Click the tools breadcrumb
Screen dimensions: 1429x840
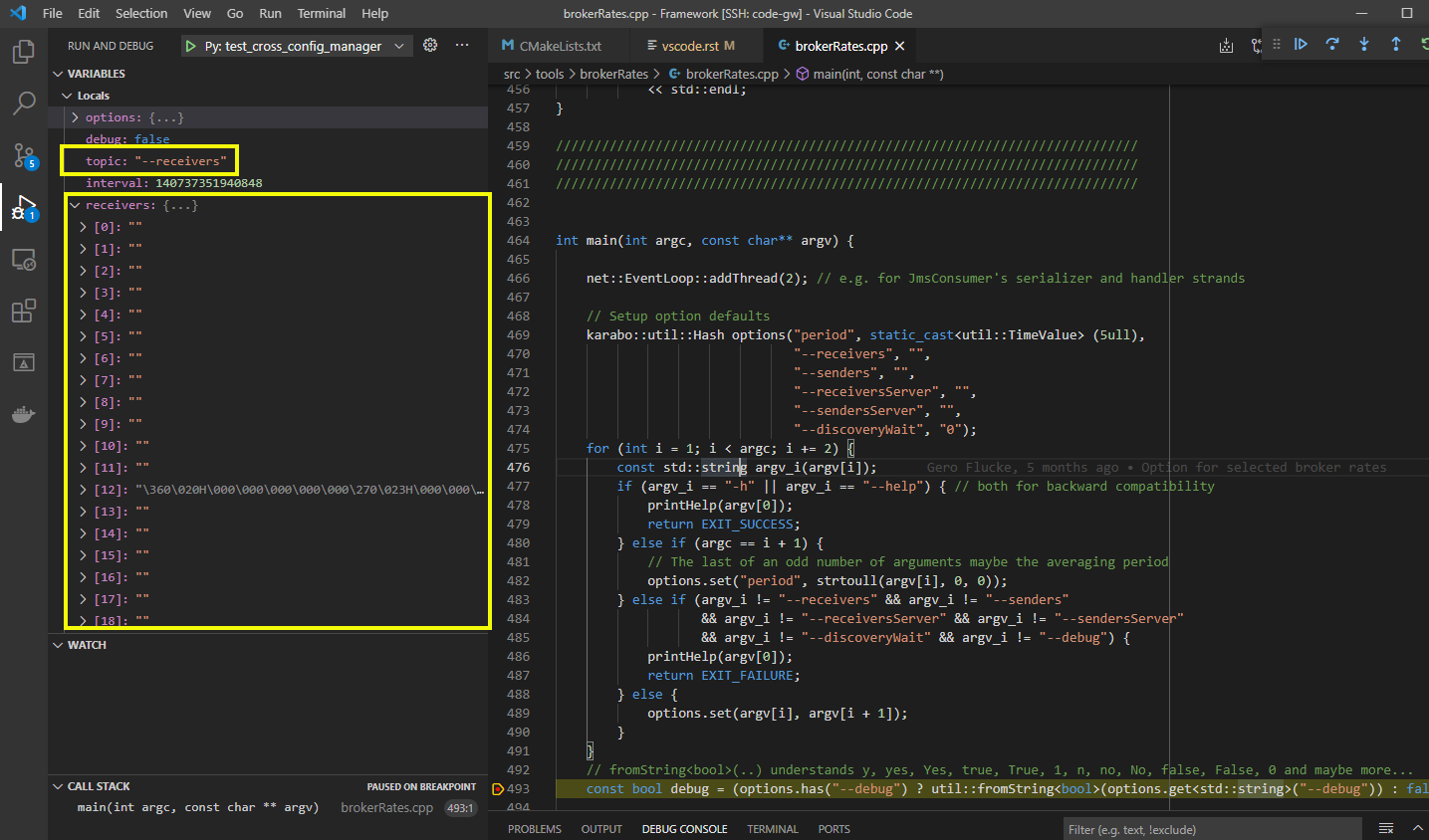(550, 74)
